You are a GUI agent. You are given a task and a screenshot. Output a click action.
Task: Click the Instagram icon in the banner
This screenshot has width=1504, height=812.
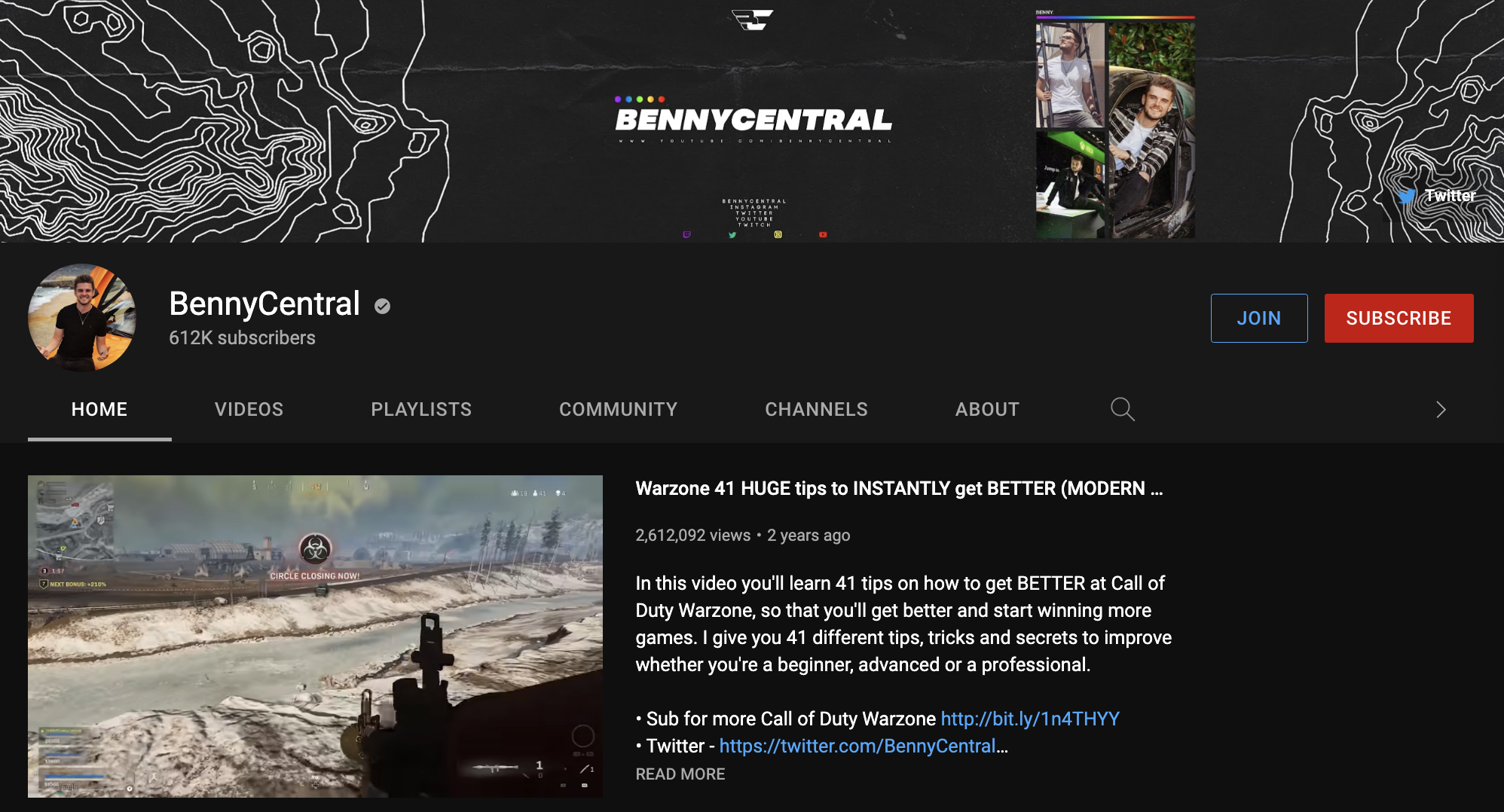[x=778, y=234]
